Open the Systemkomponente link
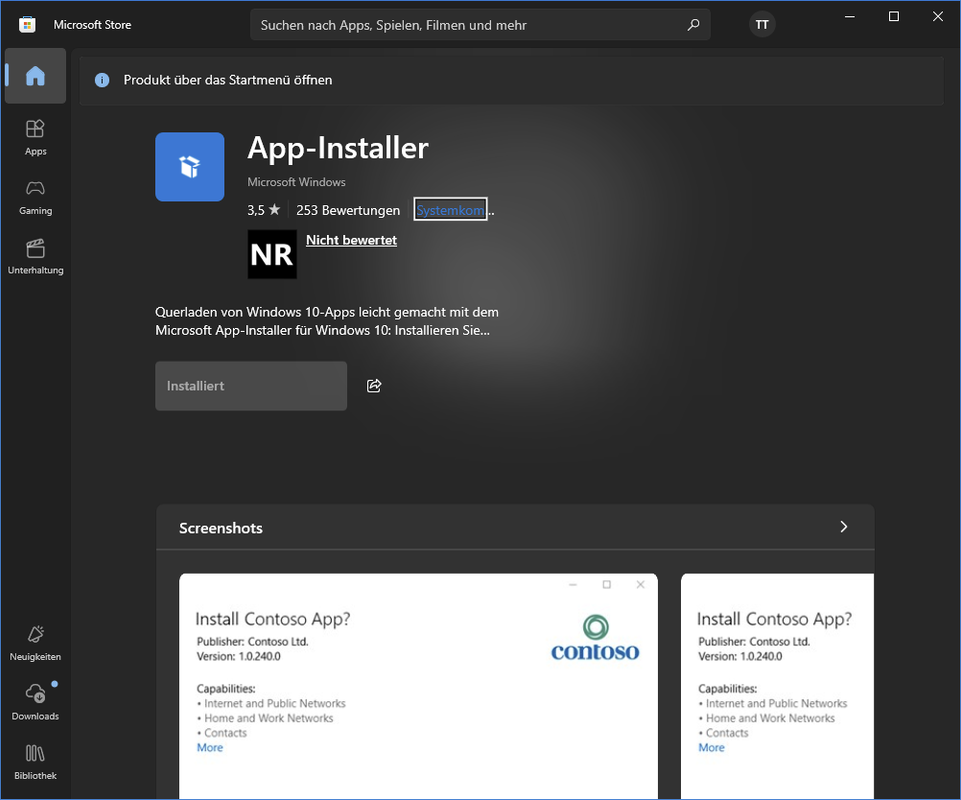961x800 pixels. (450, 210)
